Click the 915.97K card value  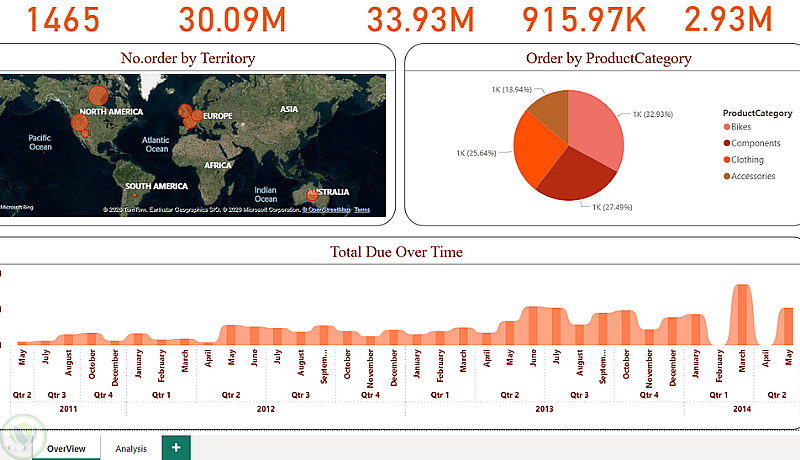[584, 19]
